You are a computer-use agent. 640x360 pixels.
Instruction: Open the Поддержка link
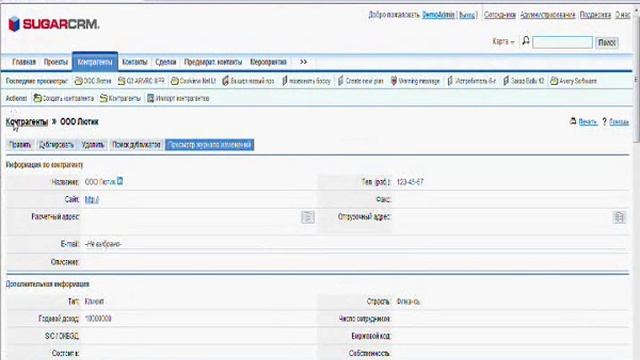tap(595, 15)
